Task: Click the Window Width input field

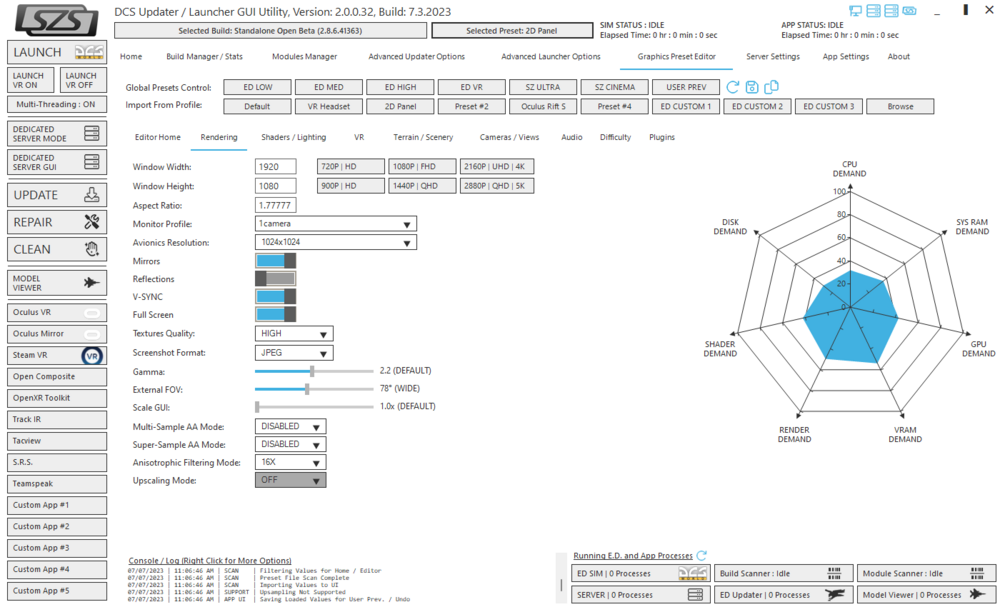Action: (x=276, y=167)
